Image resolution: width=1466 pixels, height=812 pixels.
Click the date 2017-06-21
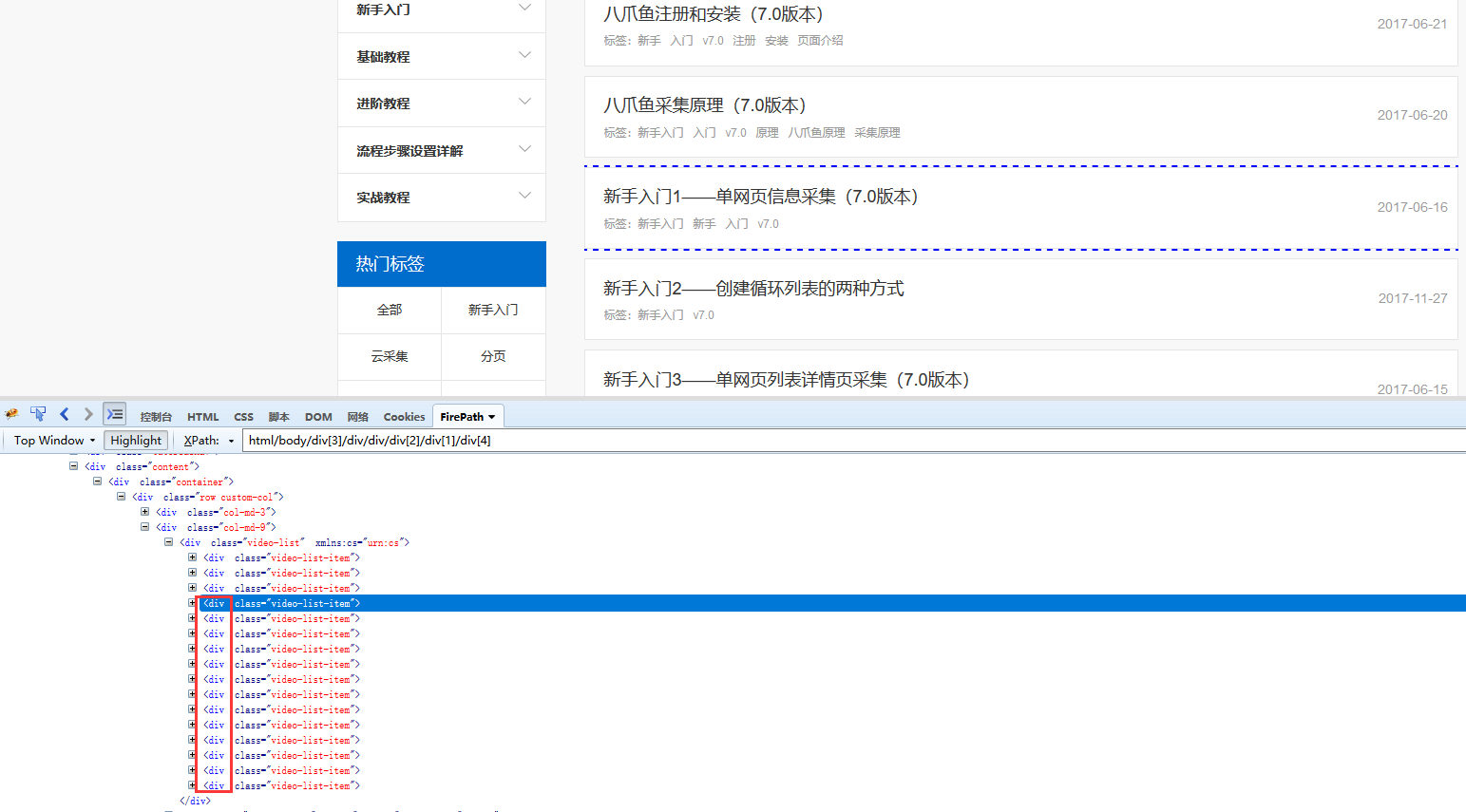click(1412, 24)
